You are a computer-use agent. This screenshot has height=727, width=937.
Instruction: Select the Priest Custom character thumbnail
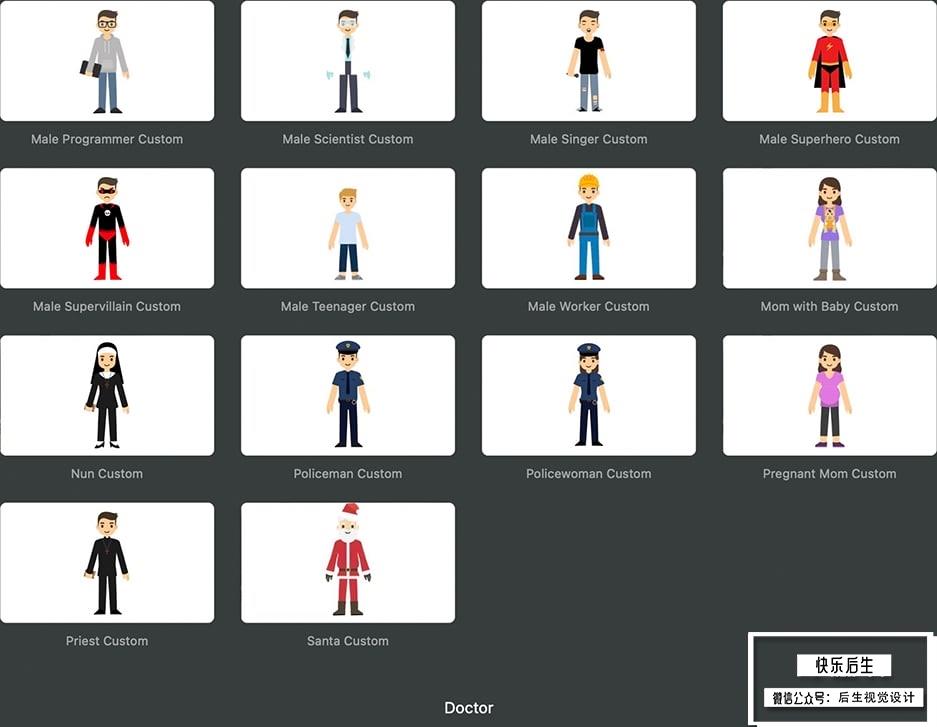107,563
